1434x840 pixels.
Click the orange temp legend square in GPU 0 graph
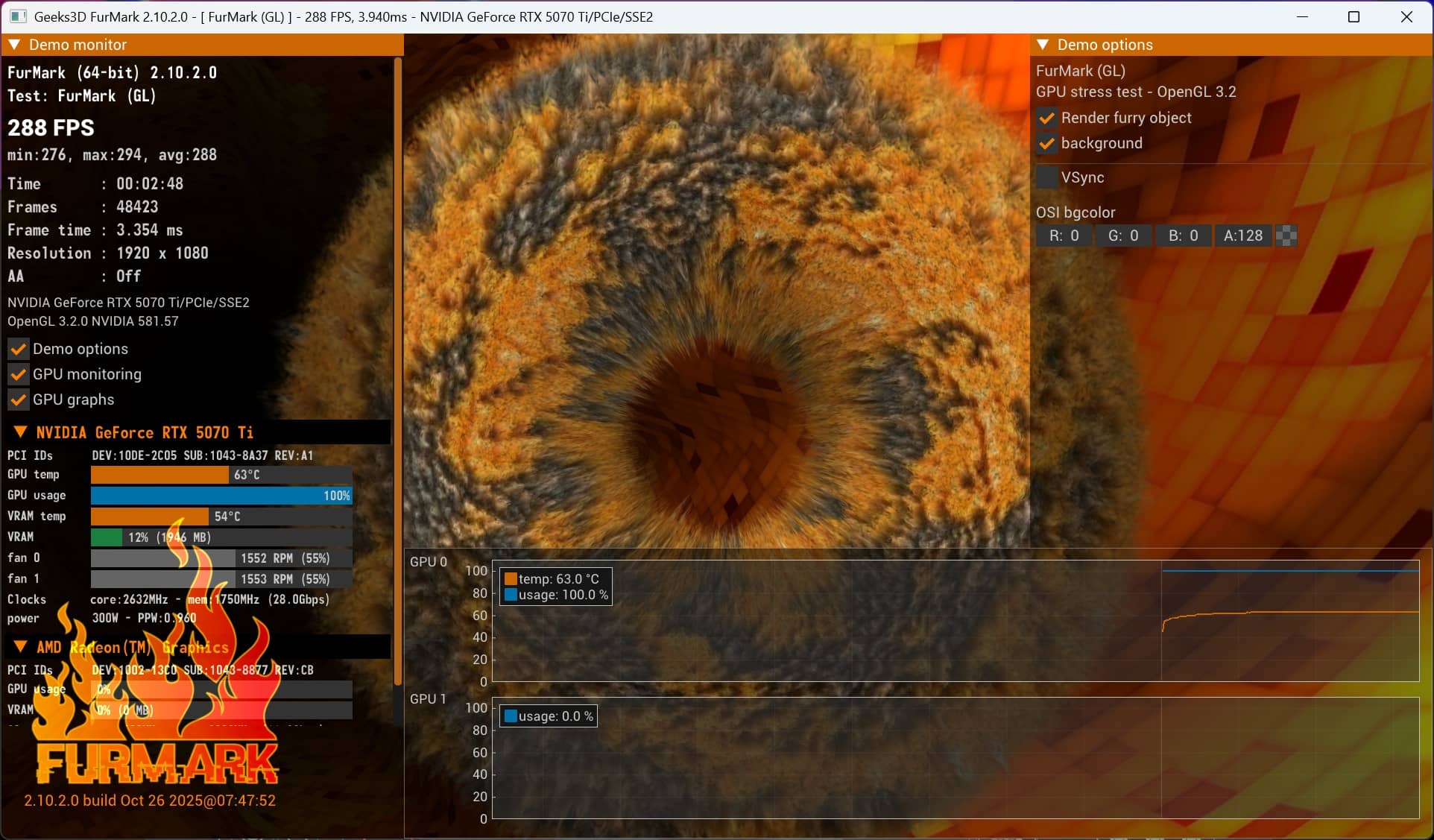511,579
